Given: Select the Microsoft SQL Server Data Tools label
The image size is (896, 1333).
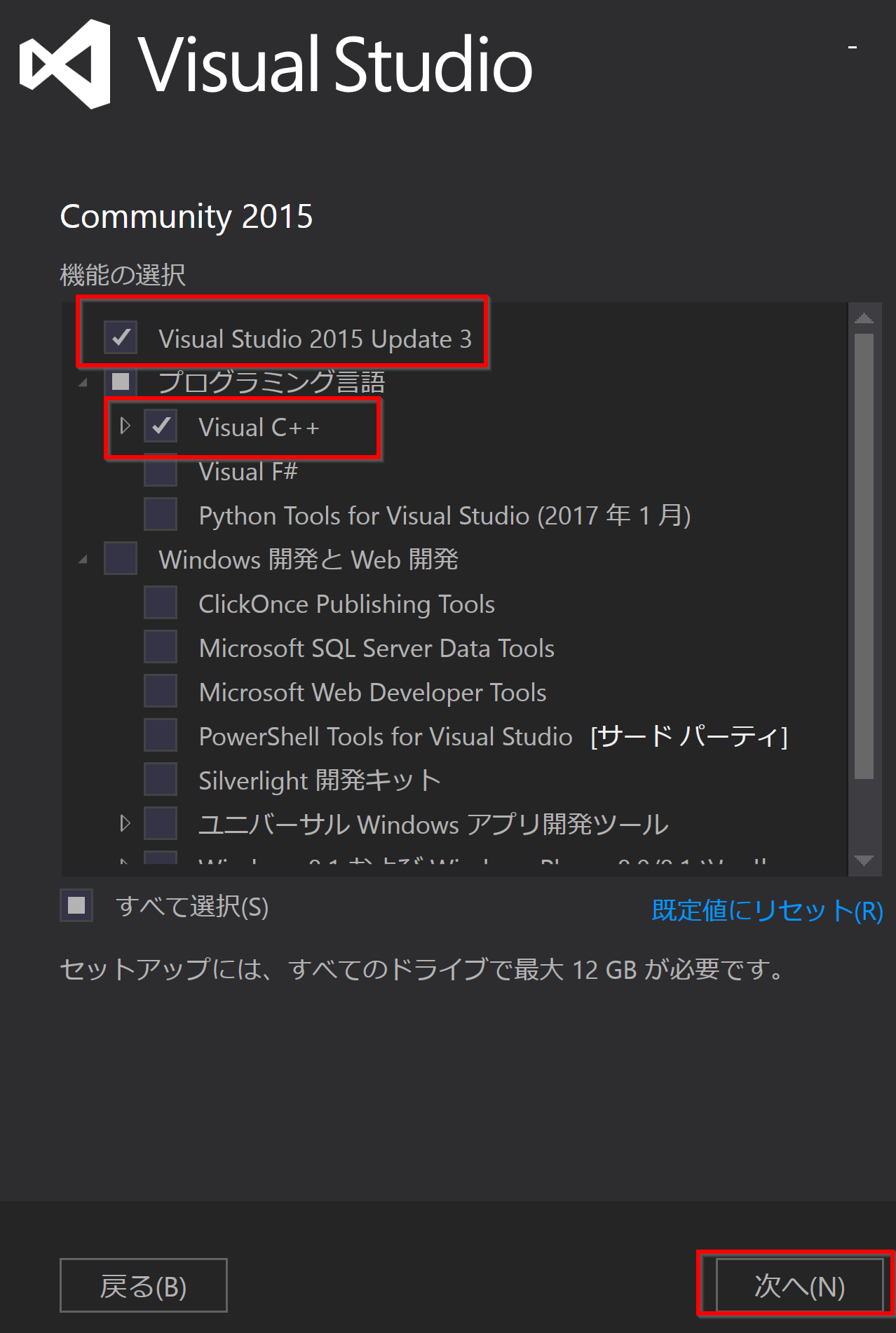Looking at the screenshot, I should pos(377,648).
